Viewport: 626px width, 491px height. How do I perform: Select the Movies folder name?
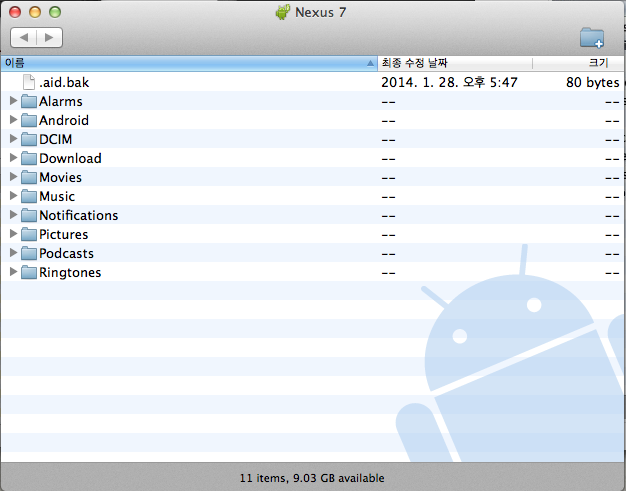click(x=60, y=177)
